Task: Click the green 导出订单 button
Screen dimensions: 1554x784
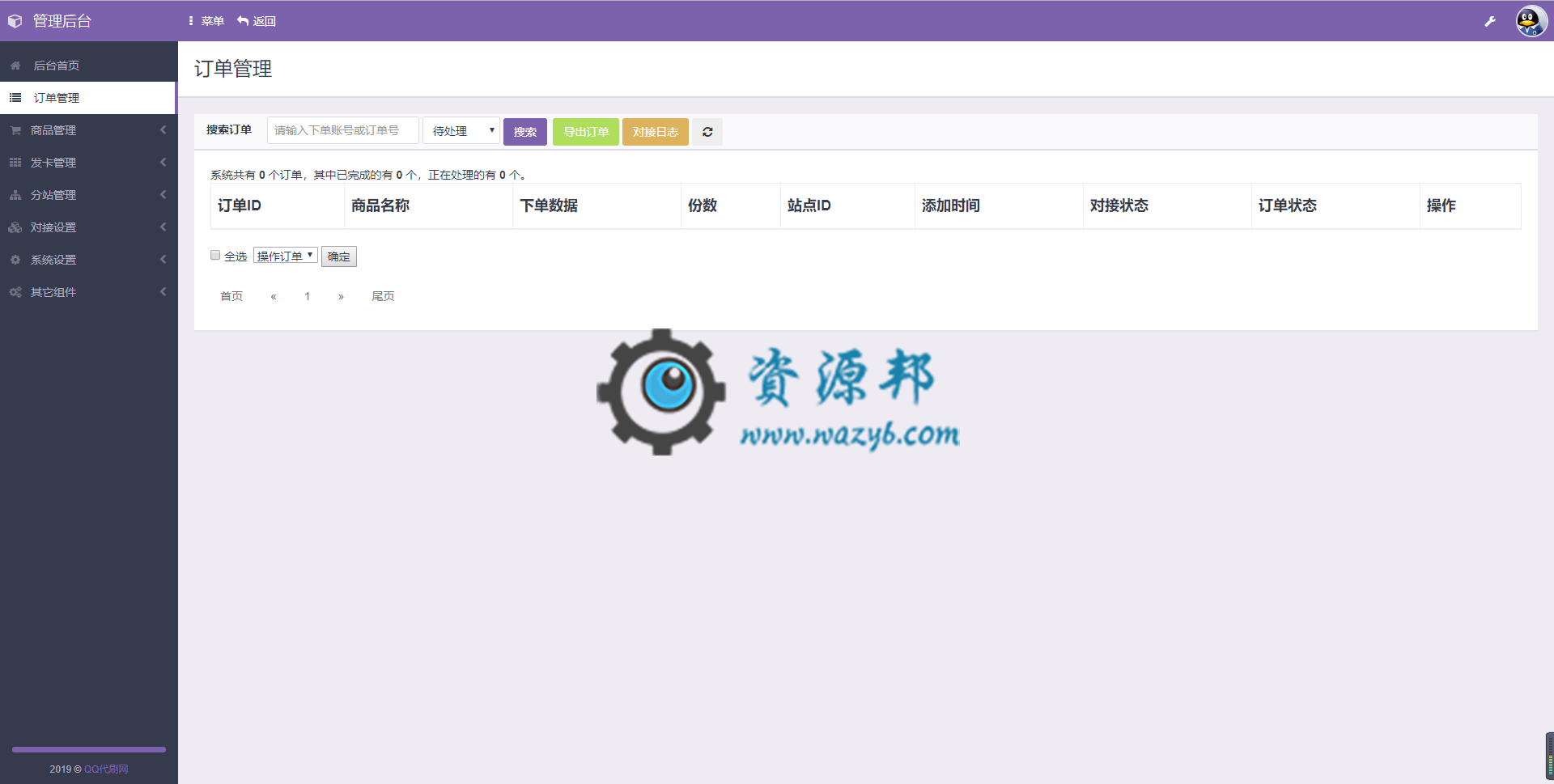Action: pyautogui.click(x=586, y=132)
